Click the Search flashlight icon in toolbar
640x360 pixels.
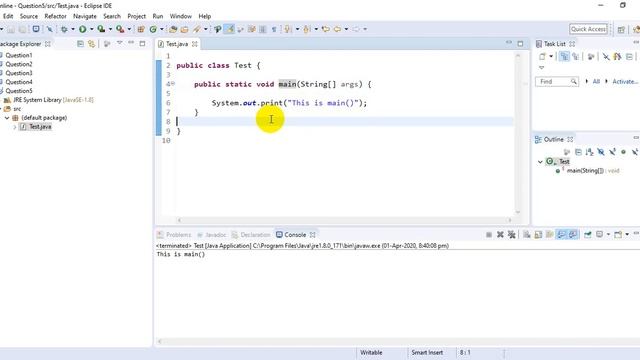click(197, 29)
